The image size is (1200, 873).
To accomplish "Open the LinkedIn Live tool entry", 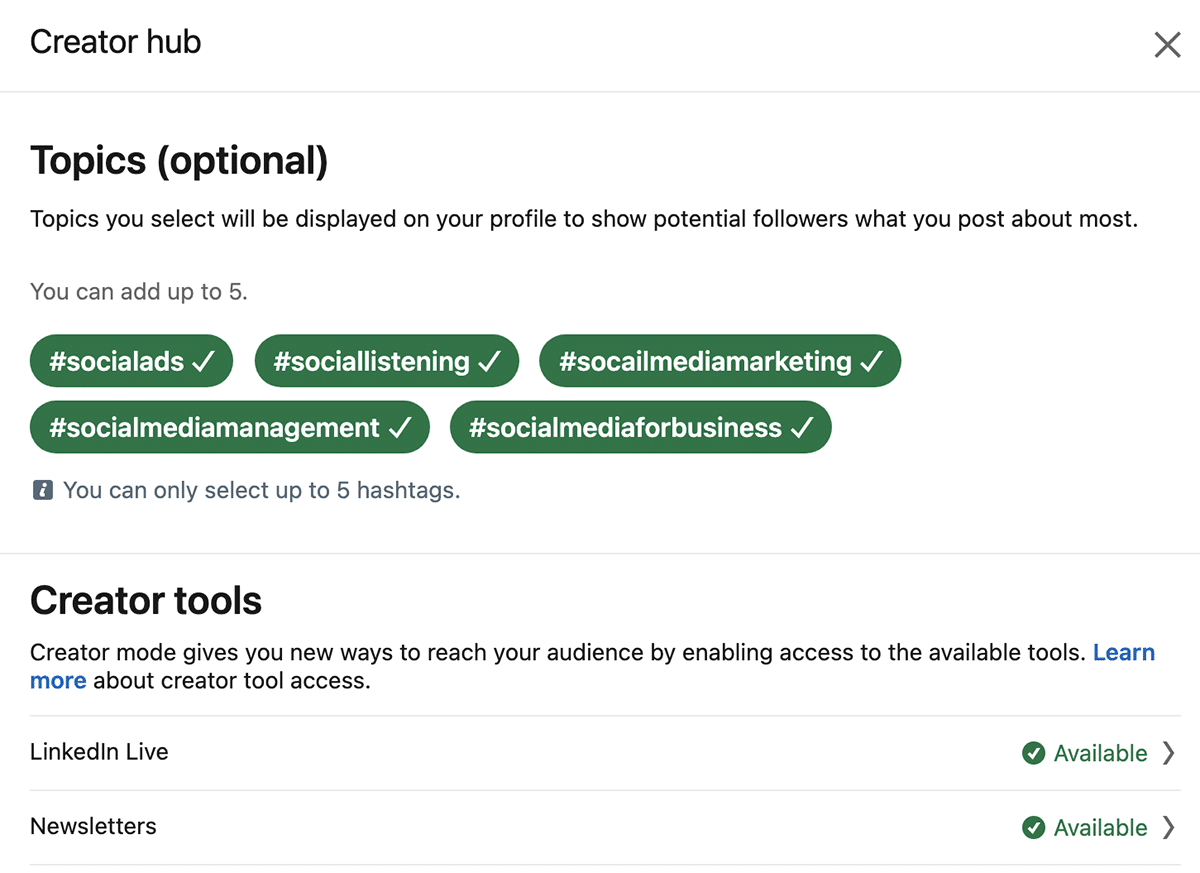I will 99,752.
